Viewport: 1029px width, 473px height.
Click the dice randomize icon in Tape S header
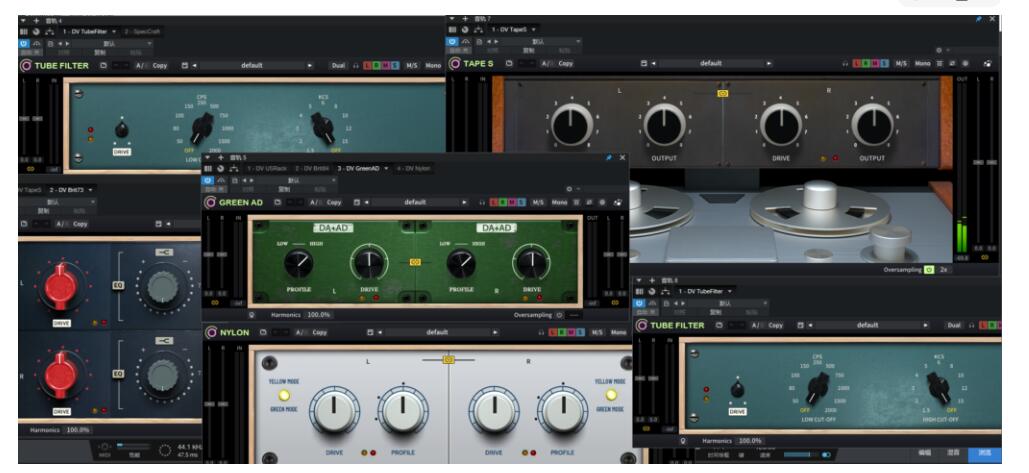[988, 64]
